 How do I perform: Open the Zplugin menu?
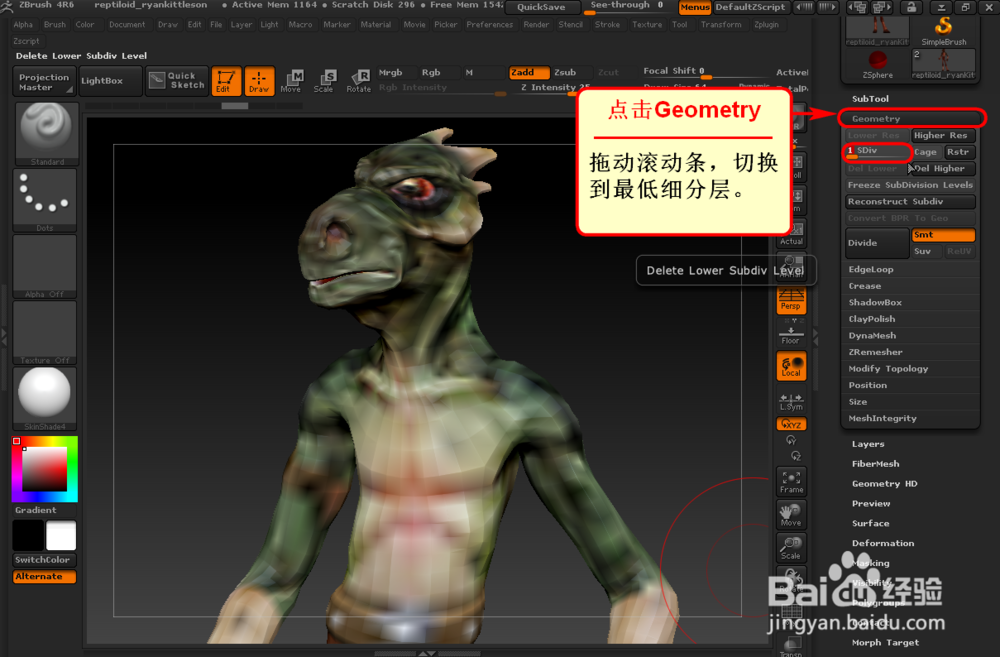[767, 25]
